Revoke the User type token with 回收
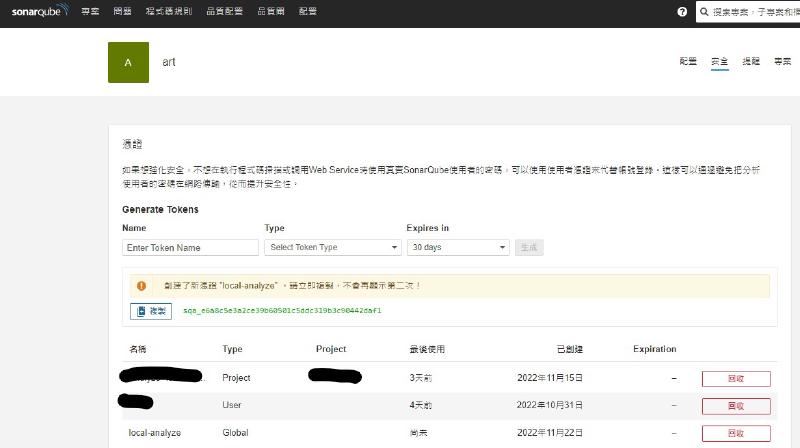The width and height of the screenshot is (800, 448). pos(735,405)
